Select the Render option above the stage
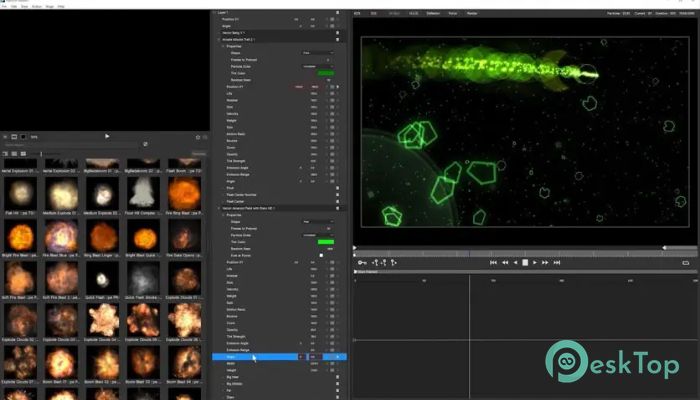The image size is (700, 400). coord(472,13)
